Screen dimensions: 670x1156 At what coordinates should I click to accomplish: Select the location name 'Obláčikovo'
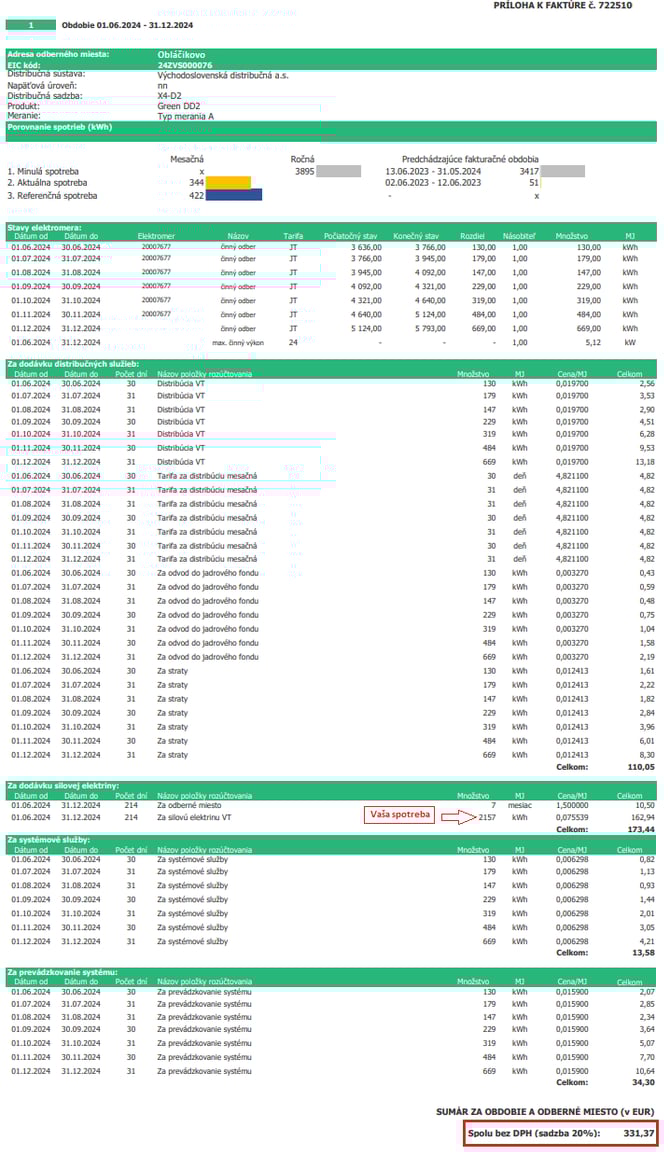(x=181, y=55)
